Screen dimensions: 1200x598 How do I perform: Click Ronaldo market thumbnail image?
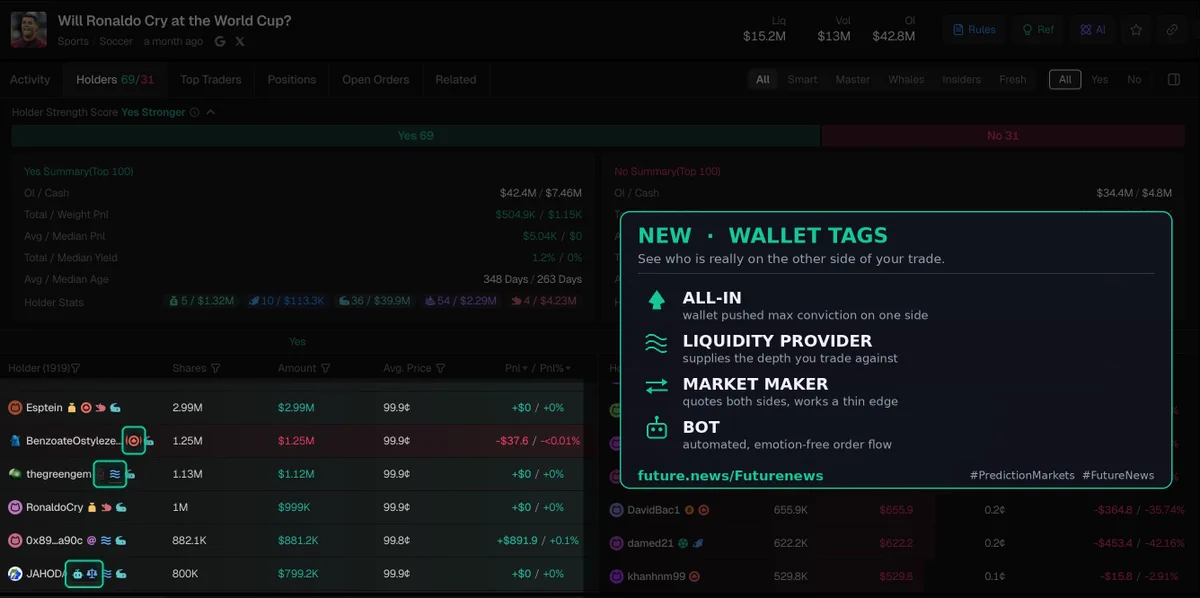point(28,30)
